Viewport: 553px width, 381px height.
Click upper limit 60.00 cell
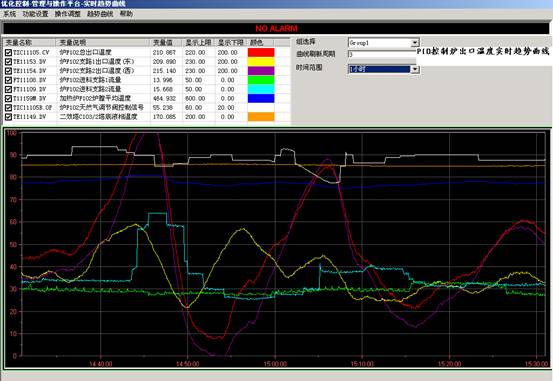(x=194, y=108)
